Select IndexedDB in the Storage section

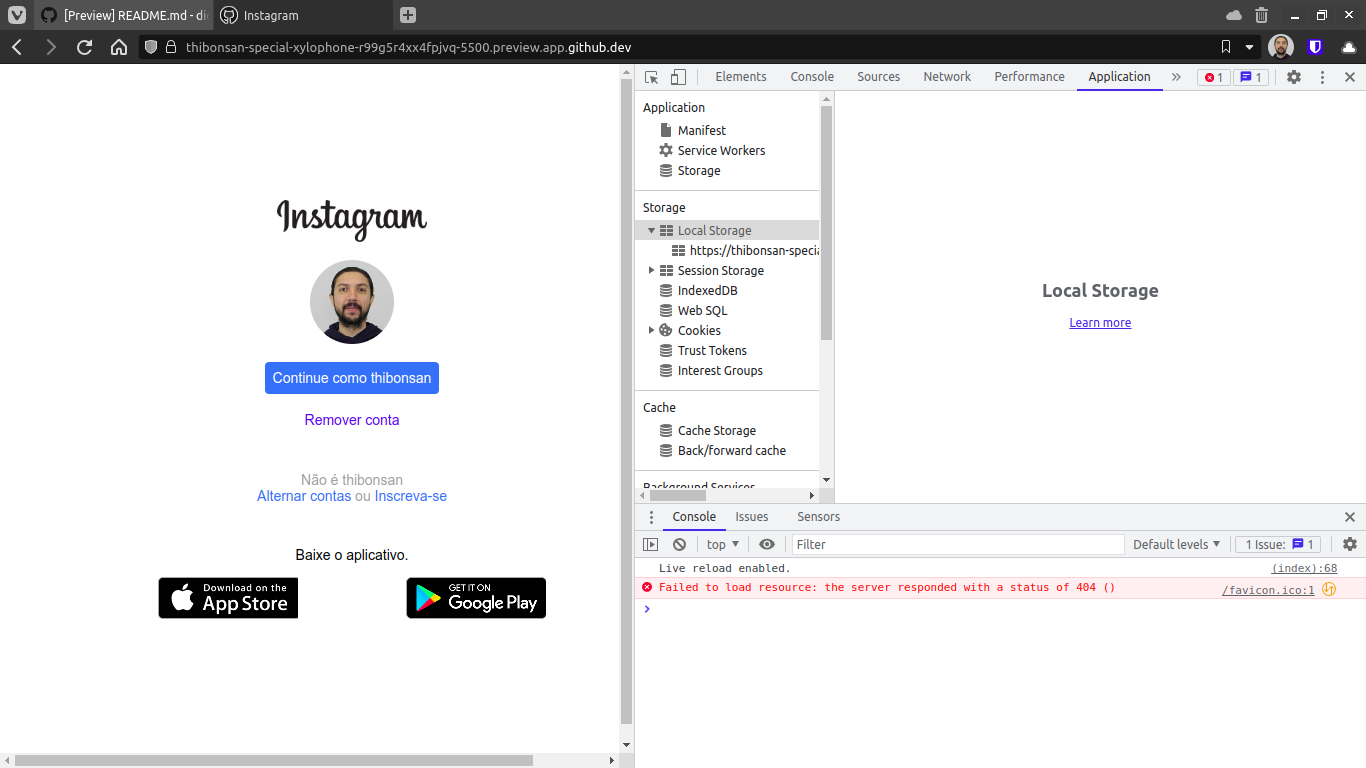point(707,290)
